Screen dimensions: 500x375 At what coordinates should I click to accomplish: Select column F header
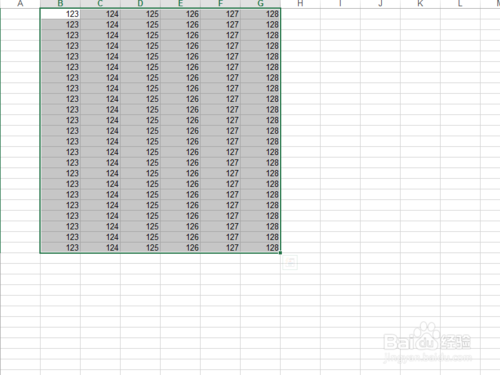pyautogui.click(x=220, y=4)
